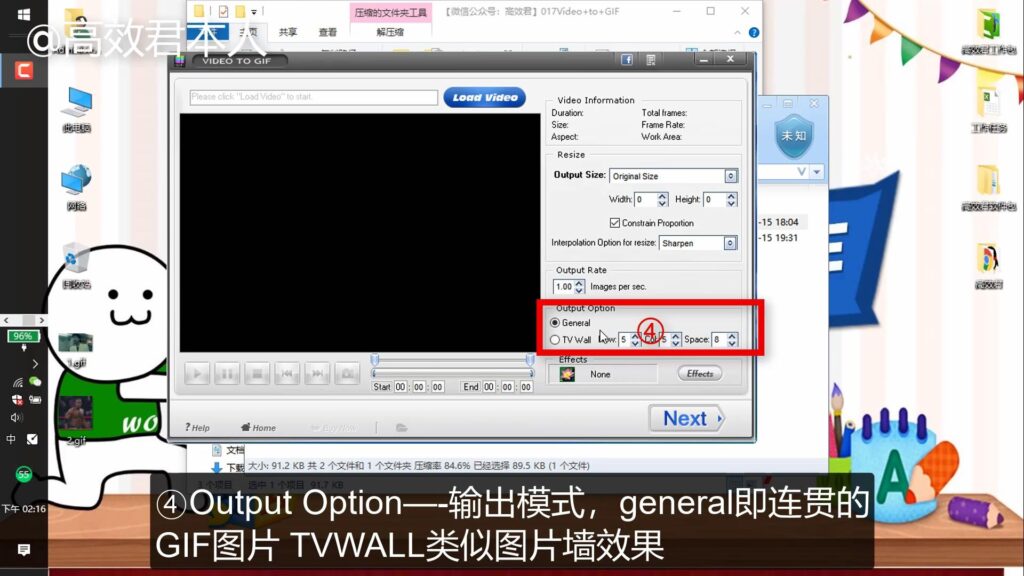Open the 主页 tab in Explorer
1024x576 pixels.
[248, 32]
